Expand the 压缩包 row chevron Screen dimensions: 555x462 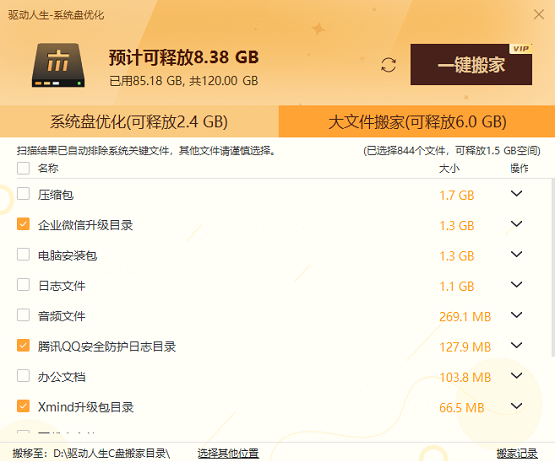point(517,194)
